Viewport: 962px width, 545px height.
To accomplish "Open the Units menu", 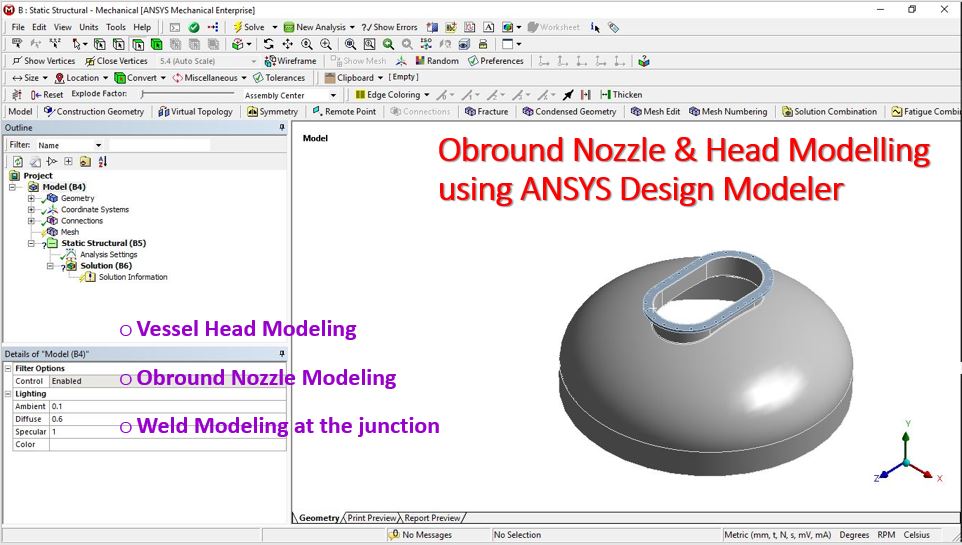I will tap(88, 27).
